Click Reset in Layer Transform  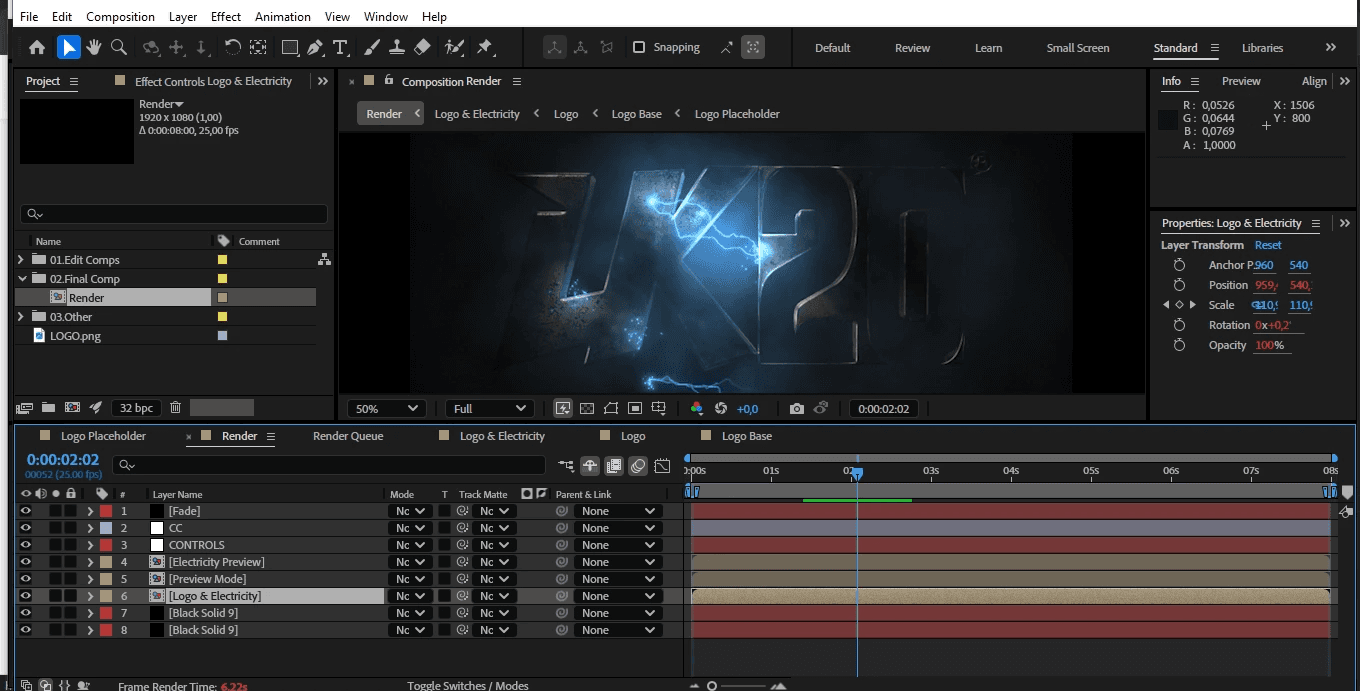(x=1268, y=245)
